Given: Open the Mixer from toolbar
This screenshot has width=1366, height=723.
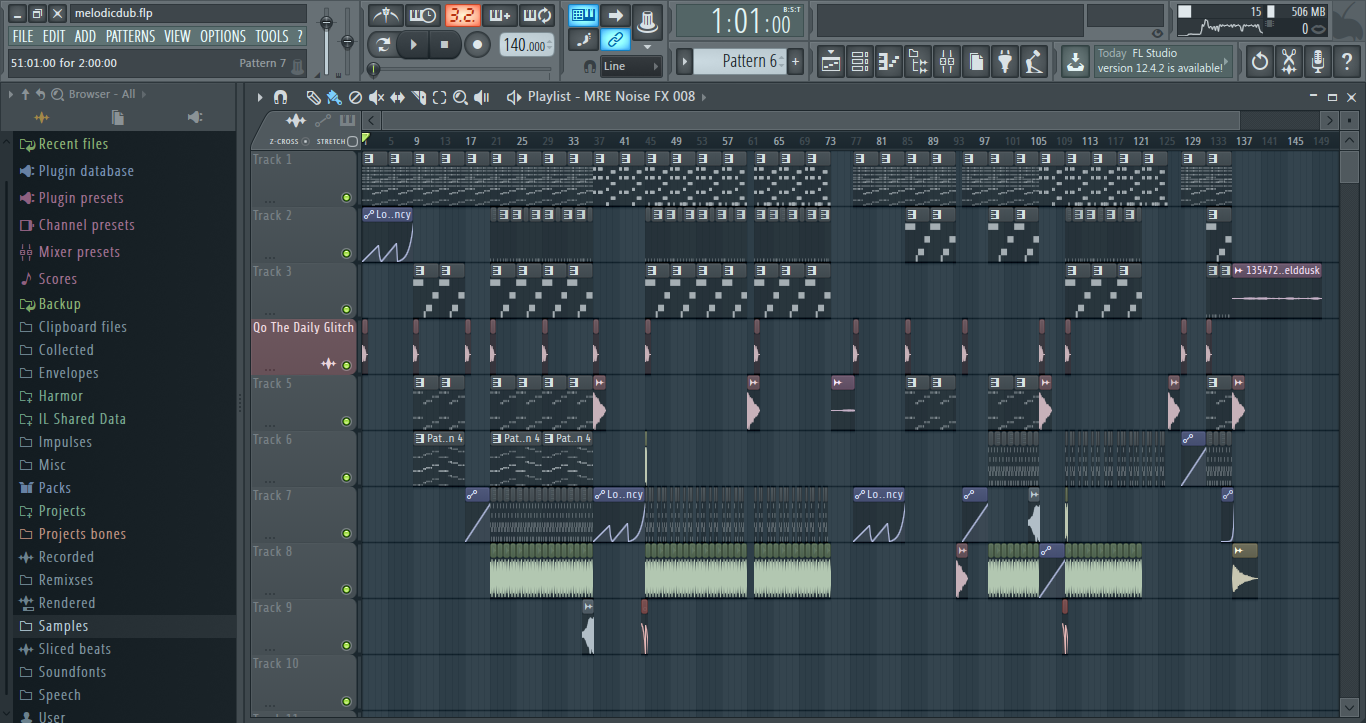Looking at the screenshot, I should coord(947,62).
